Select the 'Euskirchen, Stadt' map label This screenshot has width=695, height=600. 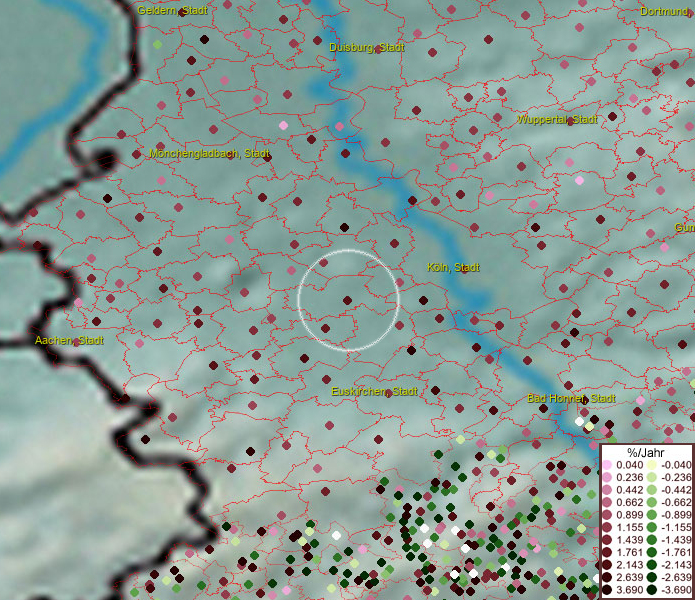(375, 391)
